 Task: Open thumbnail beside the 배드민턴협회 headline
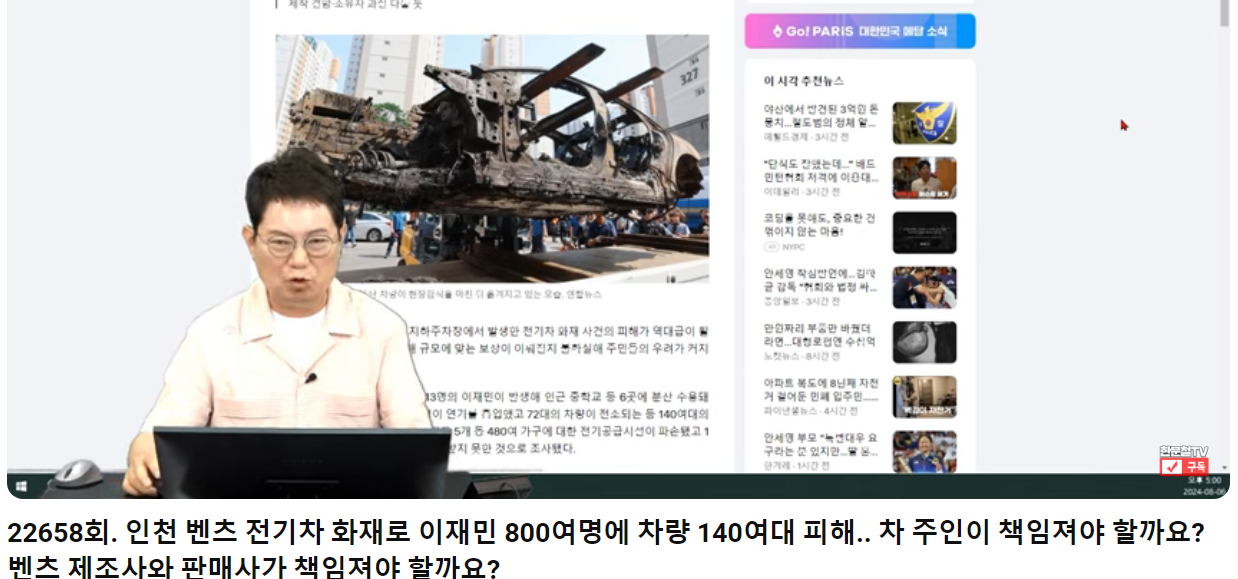pos(924,178)
